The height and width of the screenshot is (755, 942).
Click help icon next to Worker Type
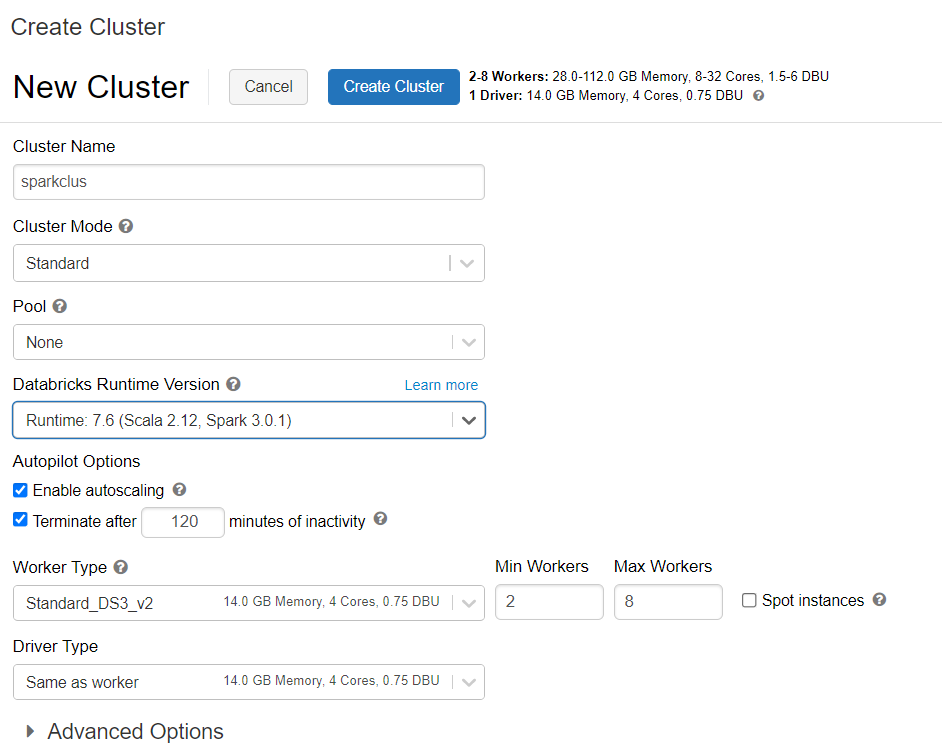tap(121, 567)
